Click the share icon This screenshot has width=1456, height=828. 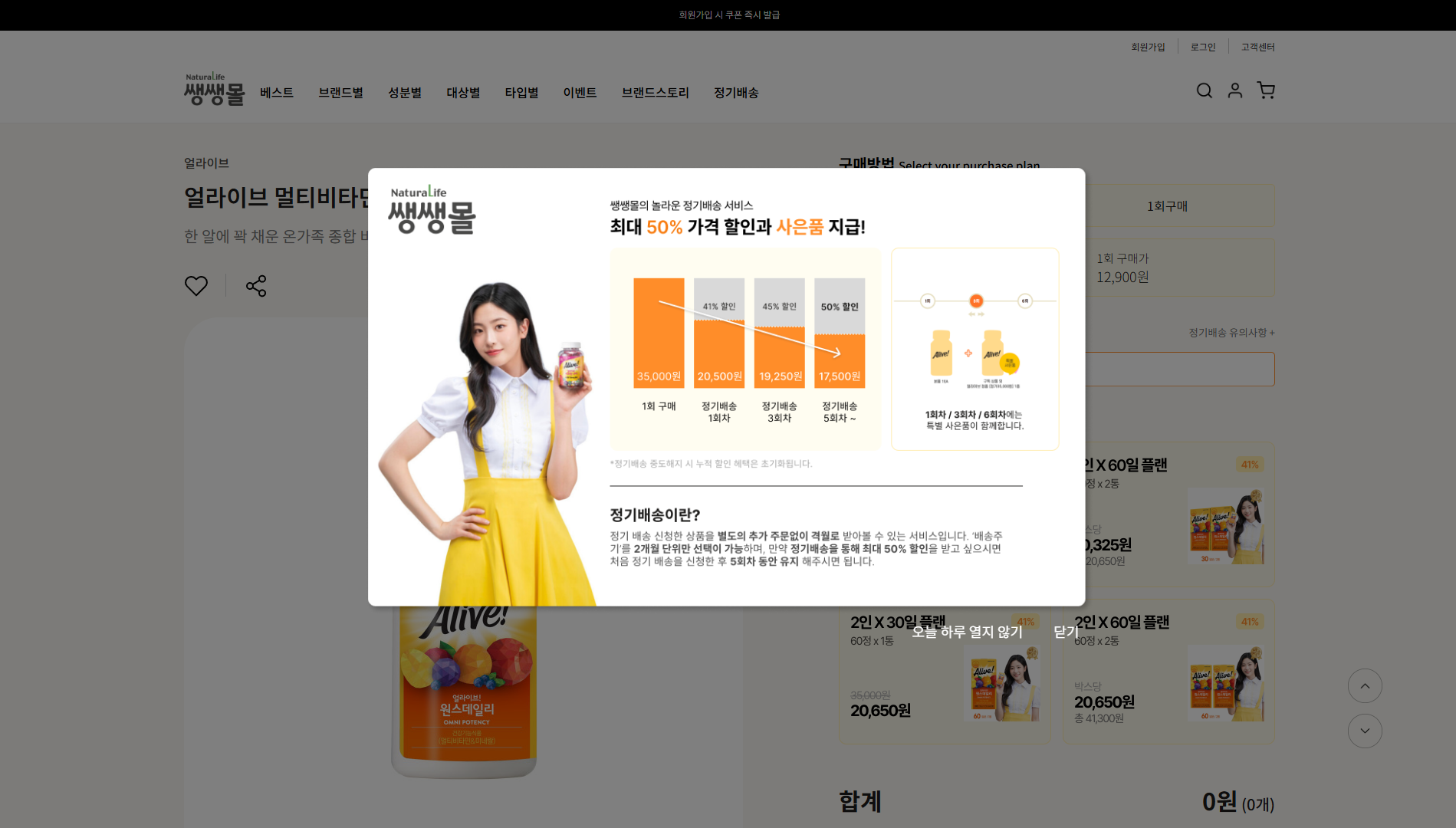click(256, 286)
